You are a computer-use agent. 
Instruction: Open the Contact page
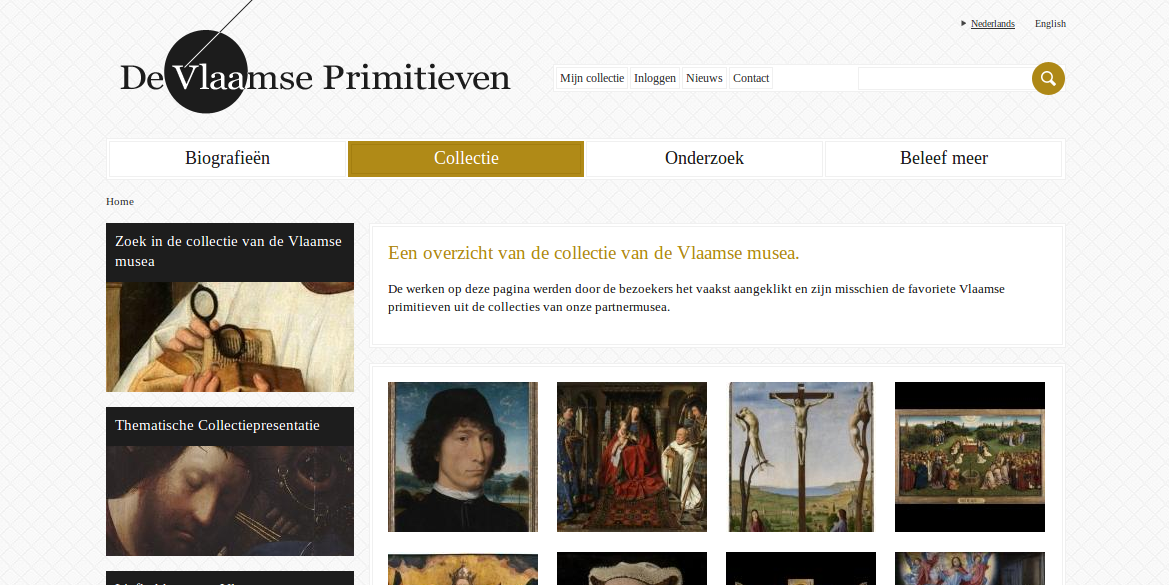tap(751, 78)
